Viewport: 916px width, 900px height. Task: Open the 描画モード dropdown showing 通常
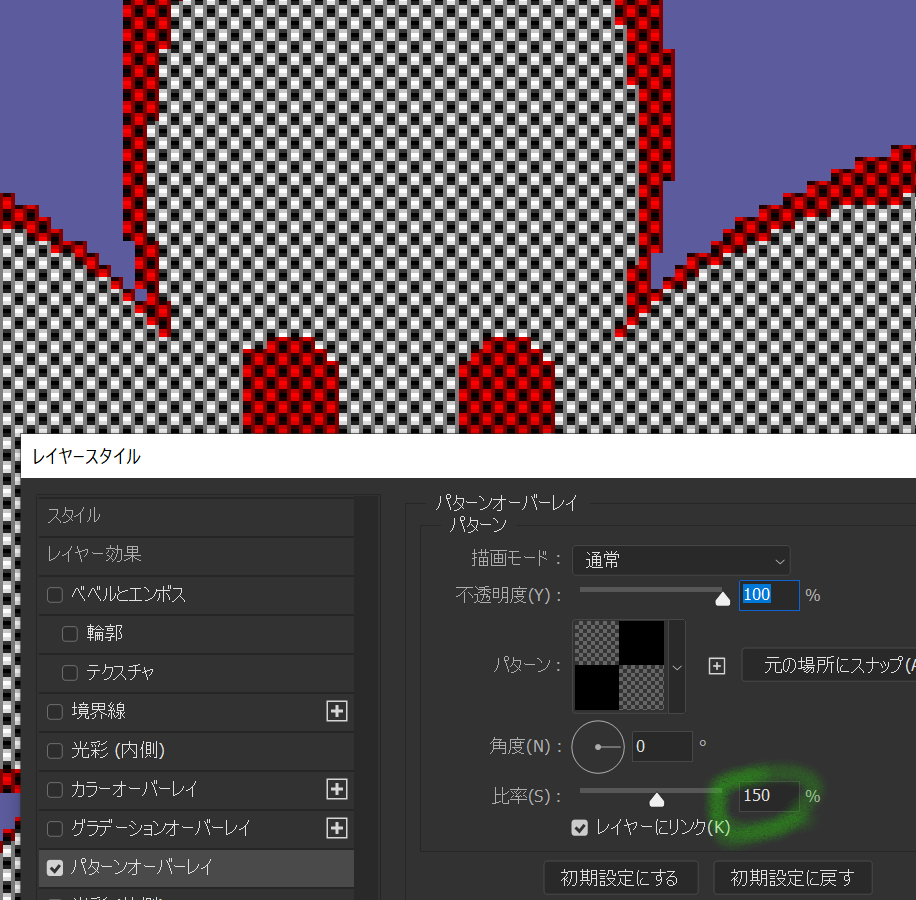[681, 560]
